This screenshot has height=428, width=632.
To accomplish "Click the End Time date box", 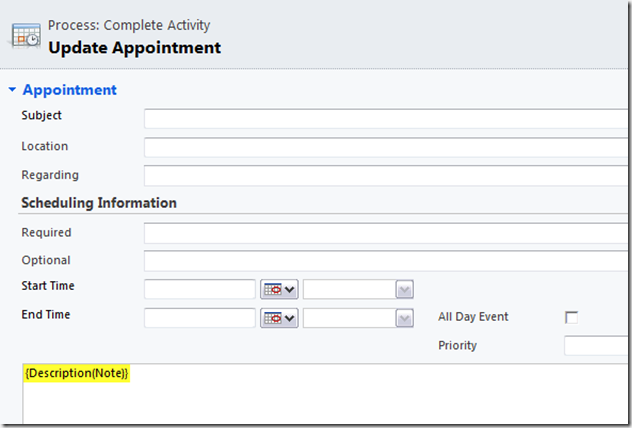I will [x=200, y=318].
